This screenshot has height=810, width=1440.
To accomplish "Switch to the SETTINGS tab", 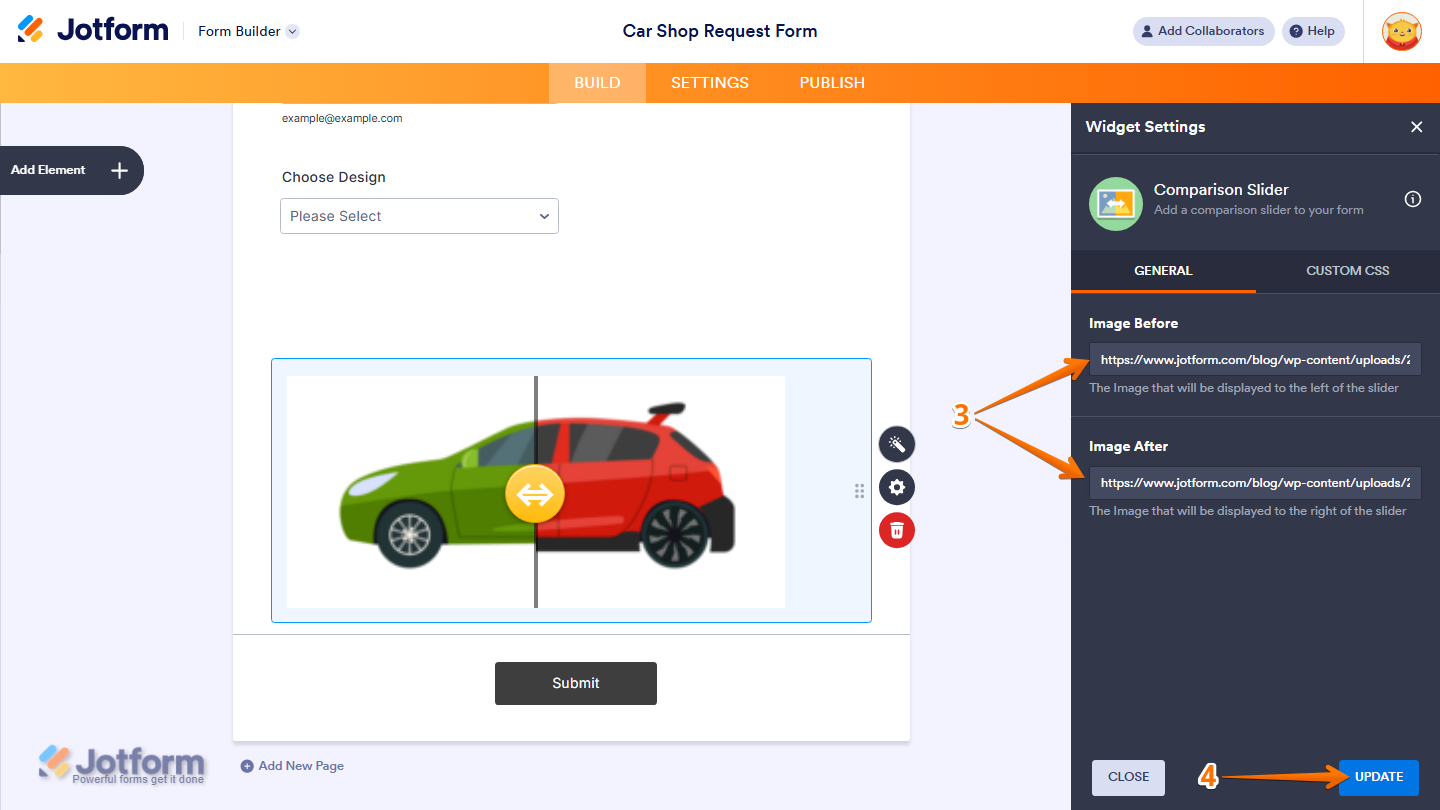I will click(710, 83).
